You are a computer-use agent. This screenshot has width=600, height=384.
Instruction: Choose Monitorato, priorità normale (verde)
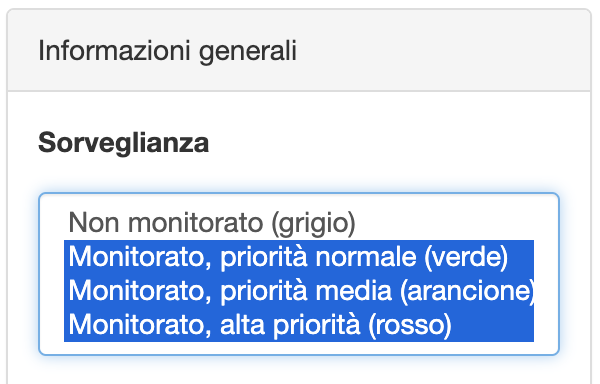pos(299,257)
